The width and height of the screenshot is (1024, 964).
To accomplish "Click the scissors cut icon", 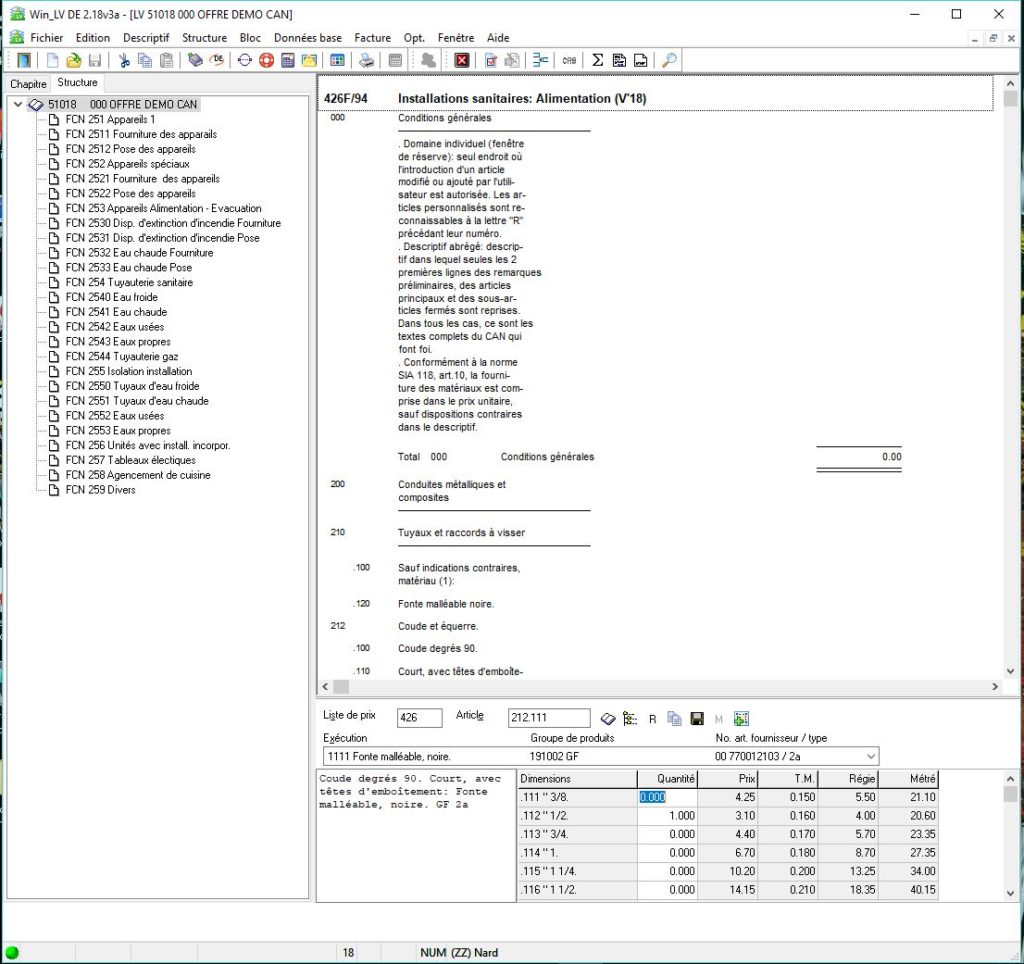I will point(124,61).
